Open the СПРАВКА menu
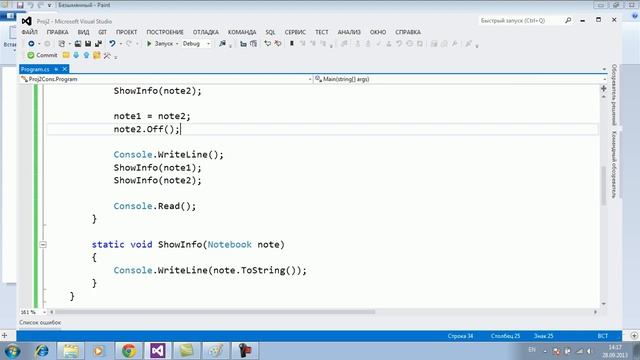The height and width of the screenshot is (360, 640). 408,32
